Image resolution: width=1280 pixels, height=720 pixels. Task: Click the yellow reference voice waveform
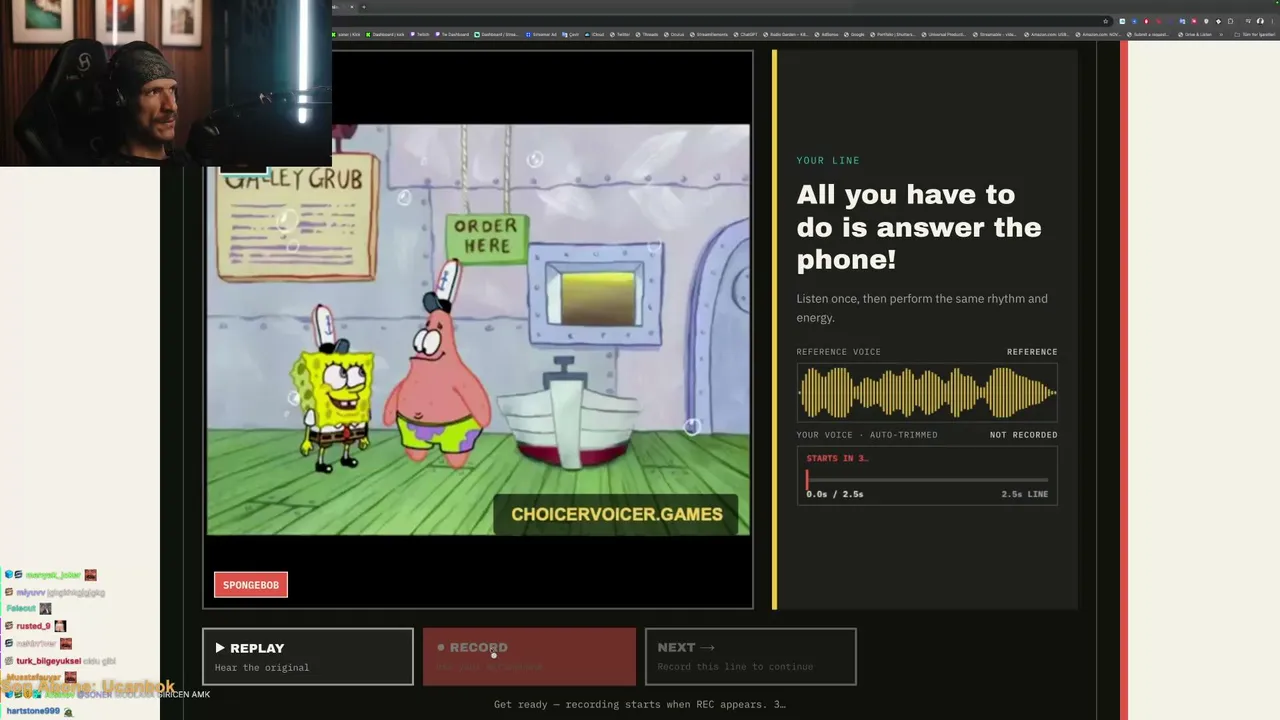point(927,393)
